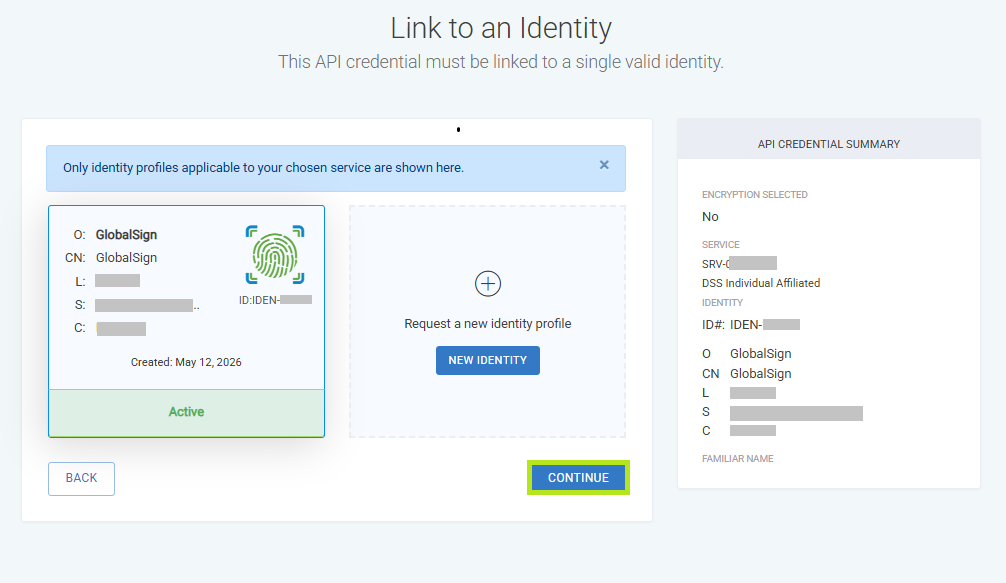Click the subtitle about single valid identity

coord(500,62)
